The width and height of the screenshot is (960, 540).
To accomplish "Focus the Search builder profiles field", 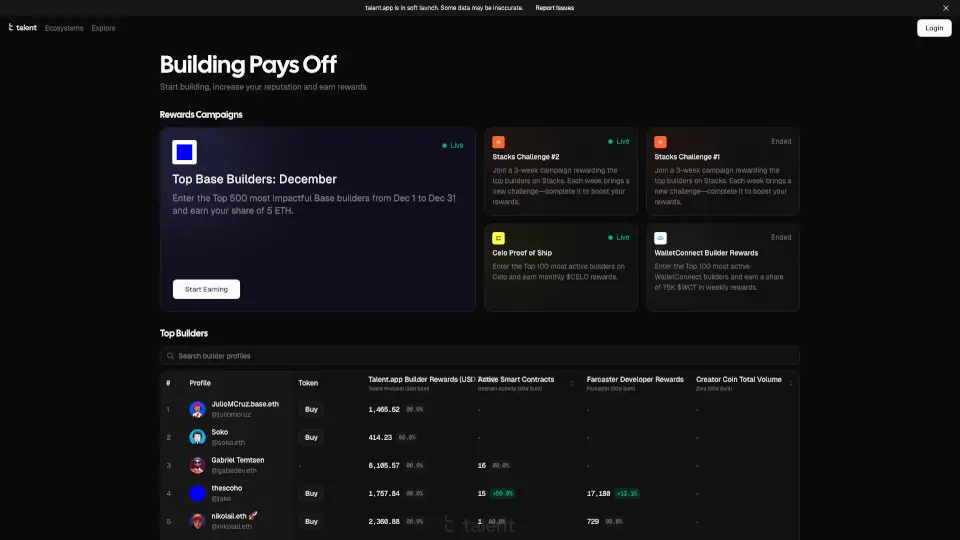I will [480, 356].
